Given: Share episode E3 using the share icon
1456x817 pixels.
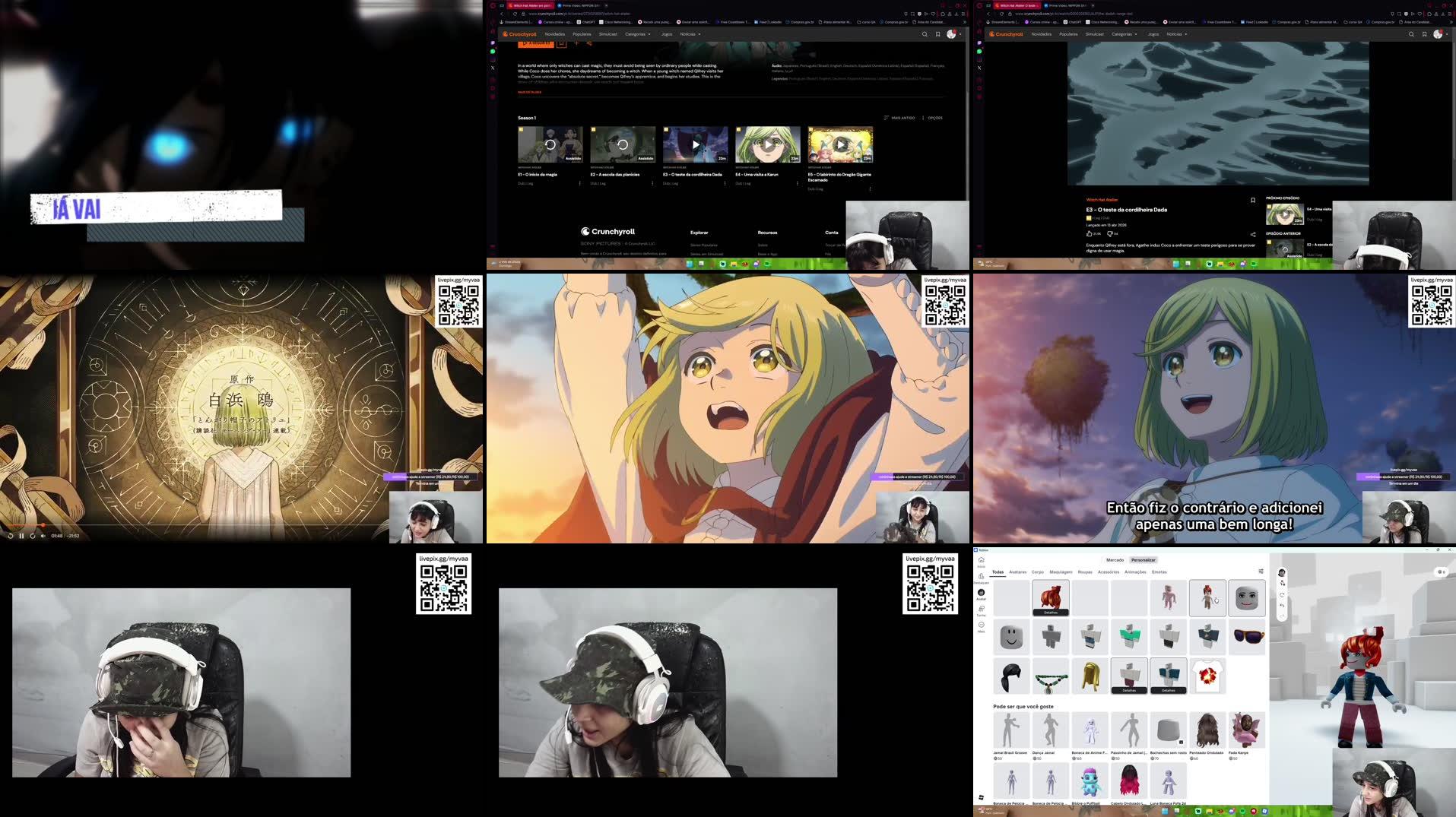Looking at the screenshot, I should [1253, 234].
